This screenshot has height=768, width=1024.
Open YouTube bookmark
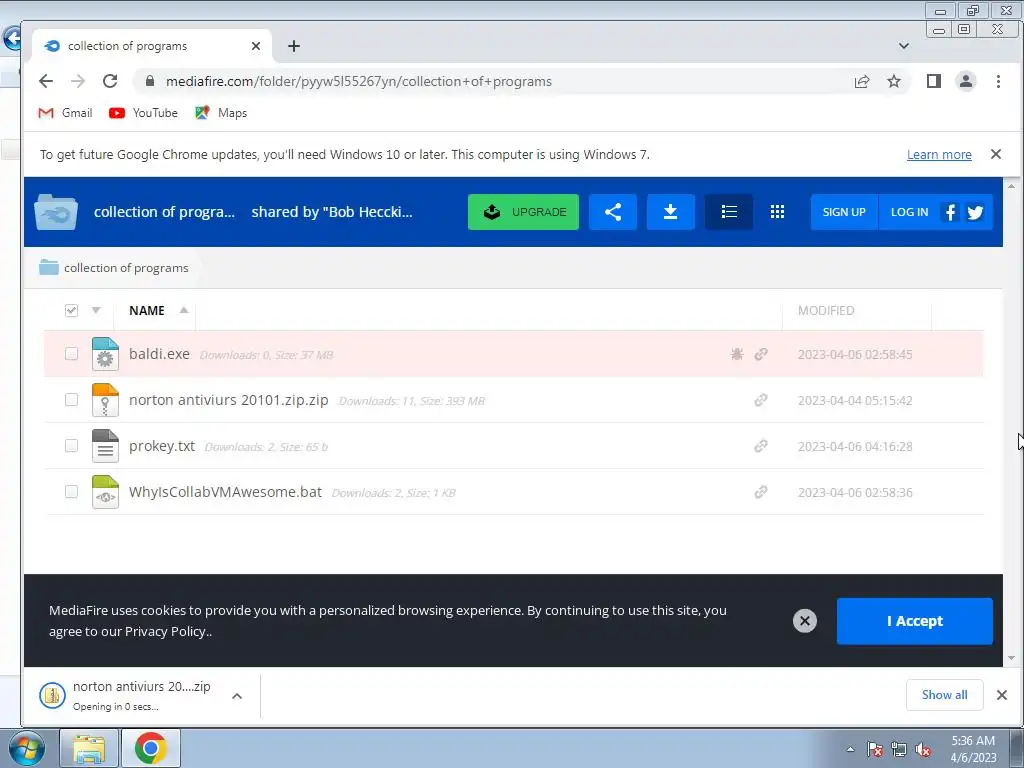[x=144, y=113]
